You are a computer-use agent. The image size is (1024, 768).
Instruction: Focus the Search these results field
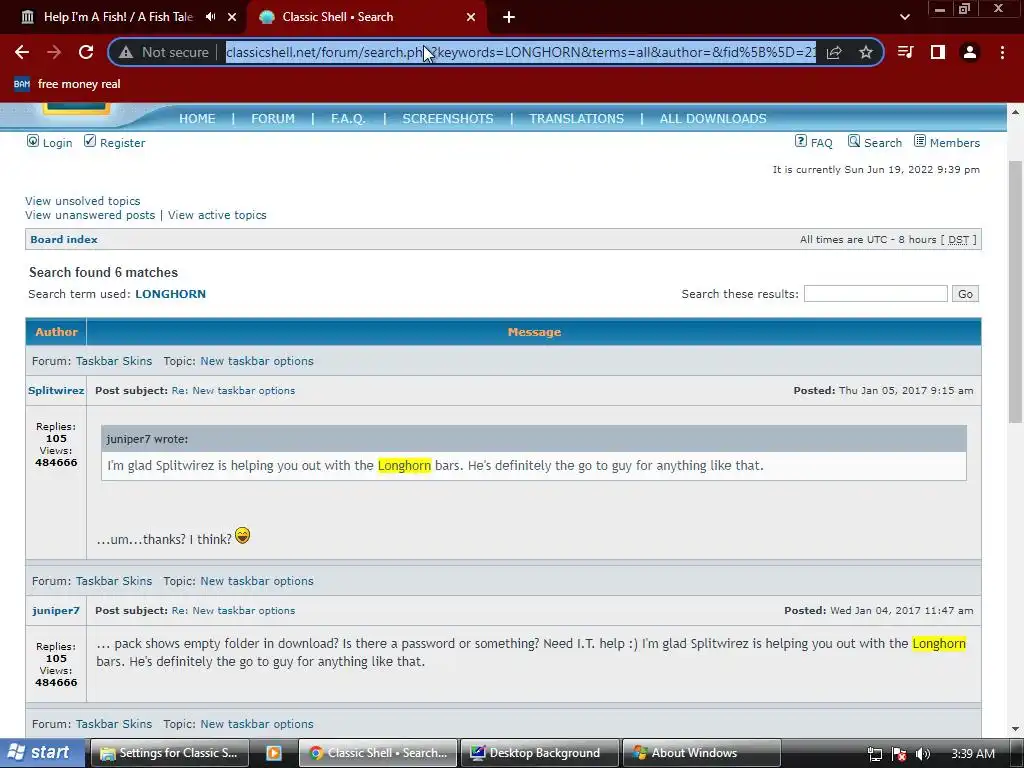(x=875, y=294)
